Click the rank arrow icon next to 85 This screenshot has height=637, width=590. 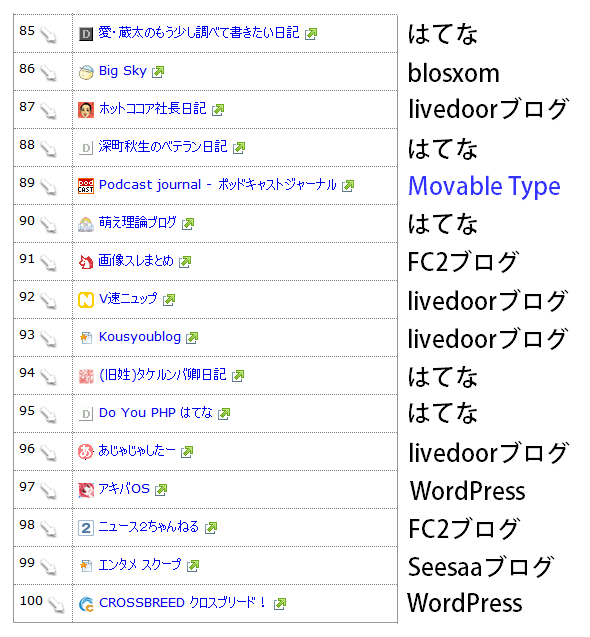49,35
